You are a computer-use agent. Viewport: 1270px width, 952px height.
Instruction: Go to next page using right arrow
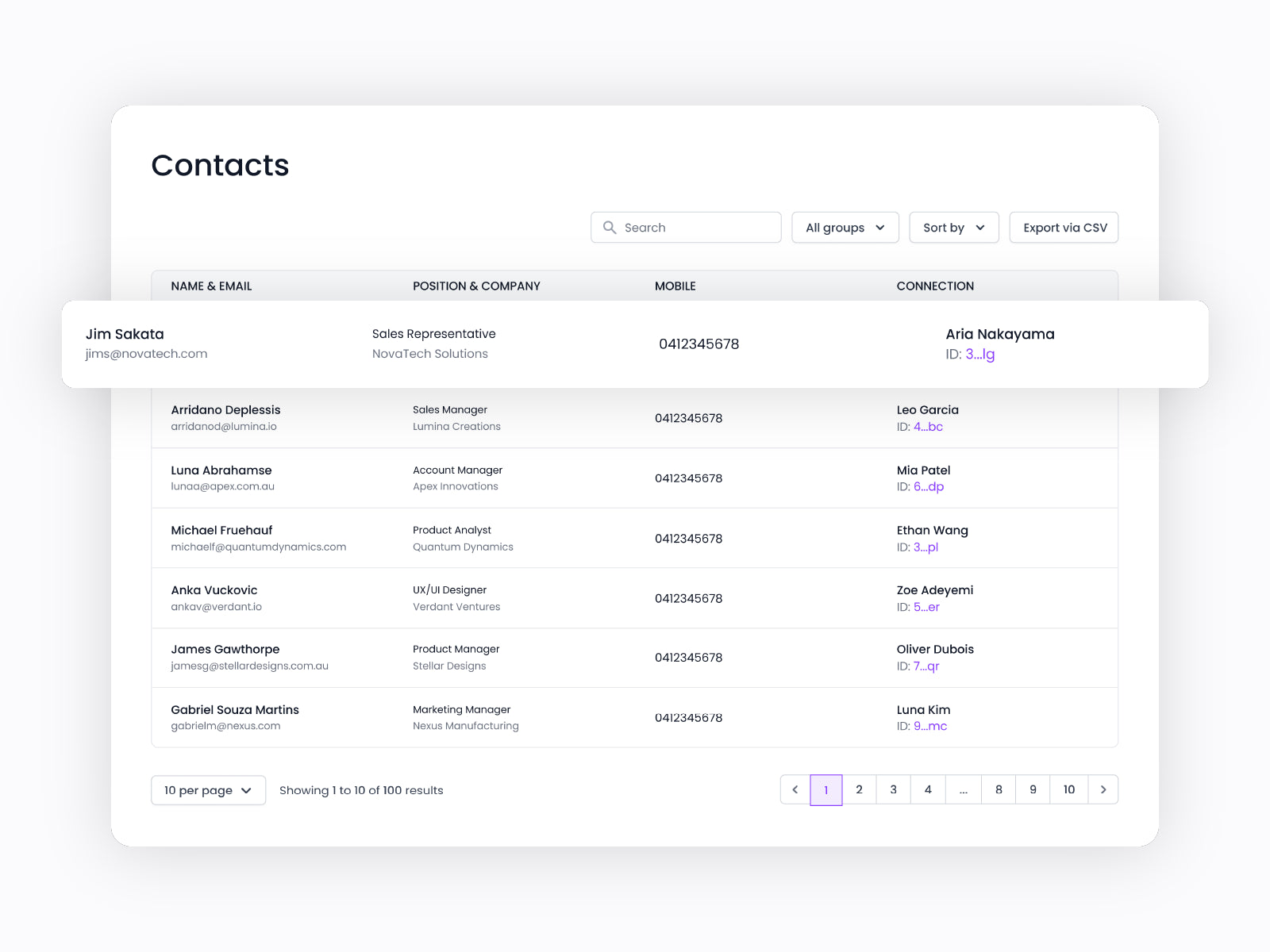coord(1103,789)
